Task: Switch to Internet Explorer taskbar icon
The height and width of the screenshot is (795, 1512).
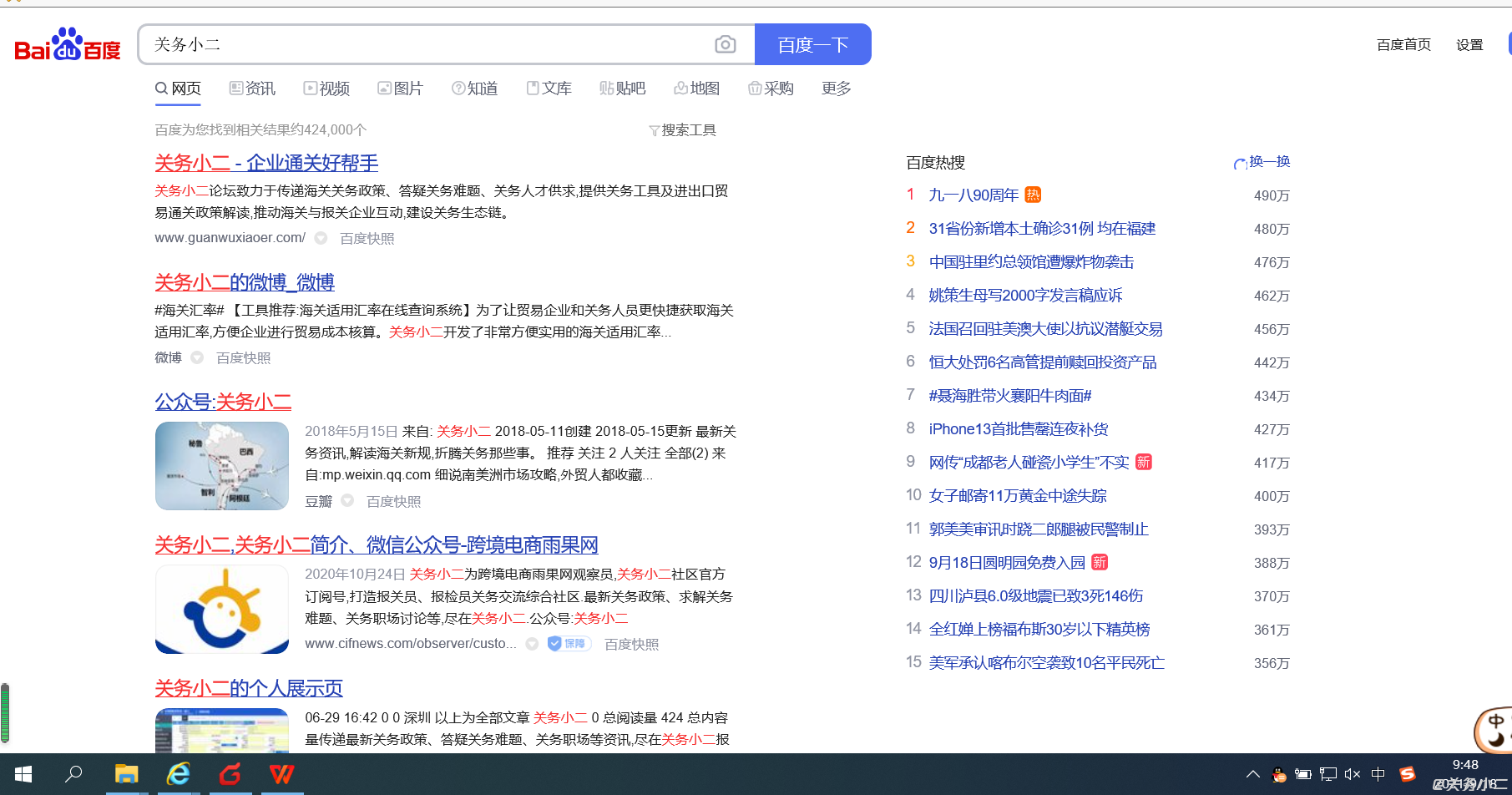Action: tap(178, 774)
